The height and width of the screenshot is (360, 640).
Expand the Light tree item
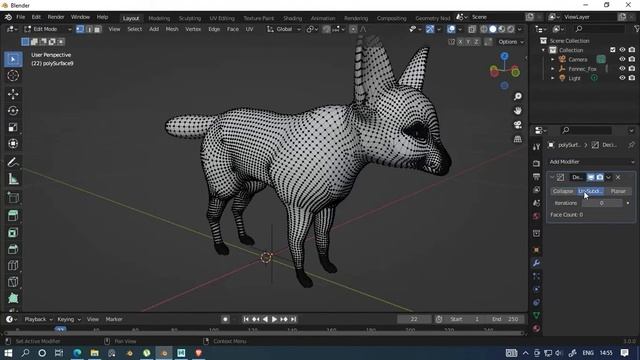[553, 78]
